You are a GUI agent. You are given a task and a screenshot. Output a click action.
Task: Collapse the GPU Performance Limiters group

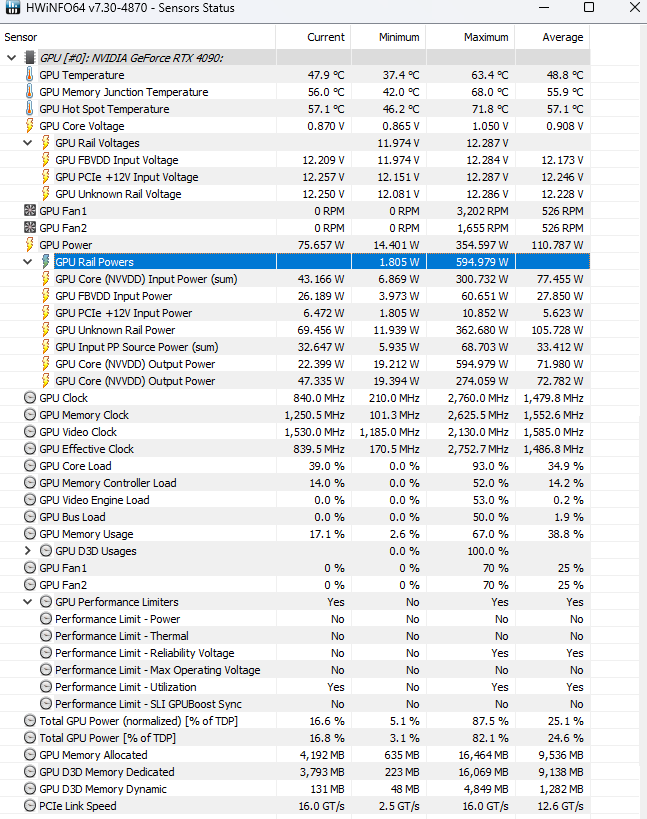28,602
